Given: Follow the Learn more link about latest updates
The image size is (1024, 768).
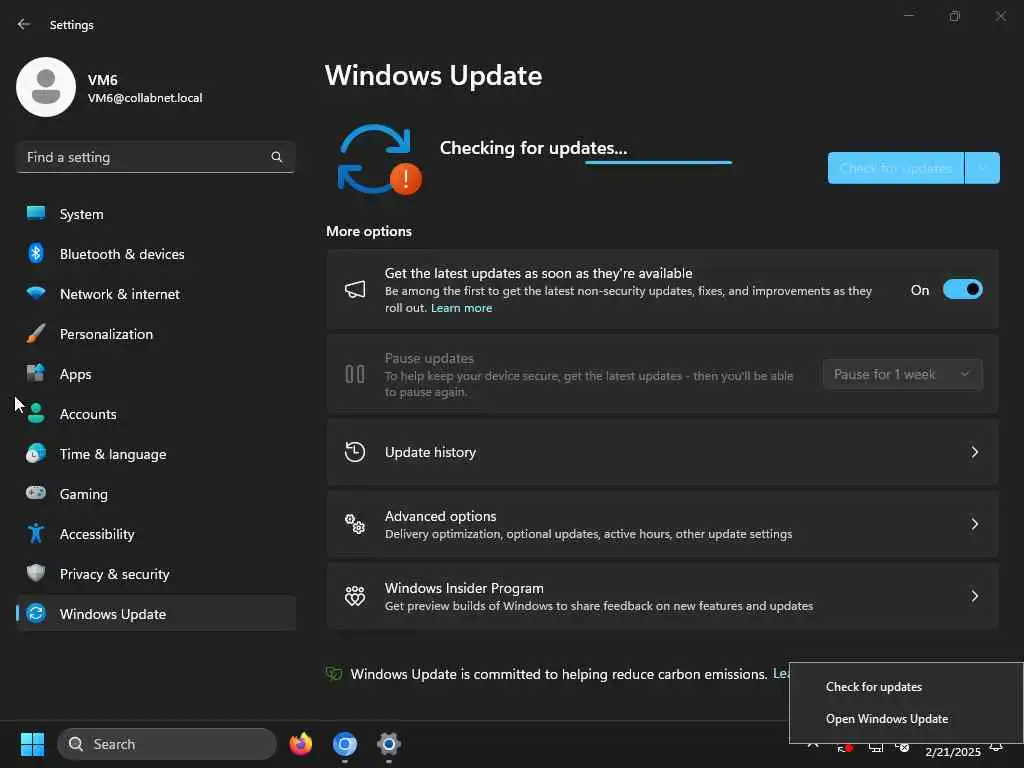Looking at the screenshot, I should [x=462, y=308].
